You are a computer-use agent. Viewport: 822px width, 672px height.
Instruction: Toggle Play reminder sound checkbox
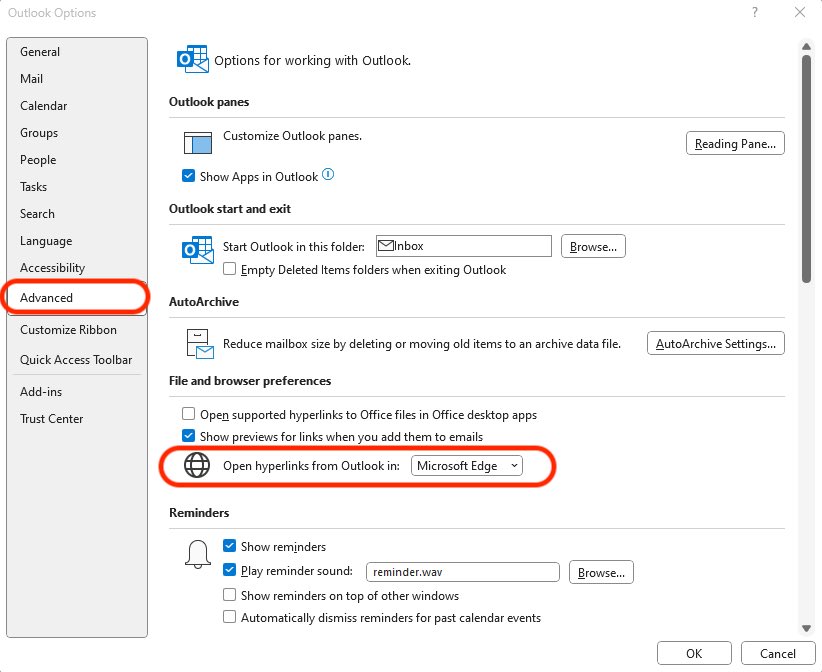229,570
